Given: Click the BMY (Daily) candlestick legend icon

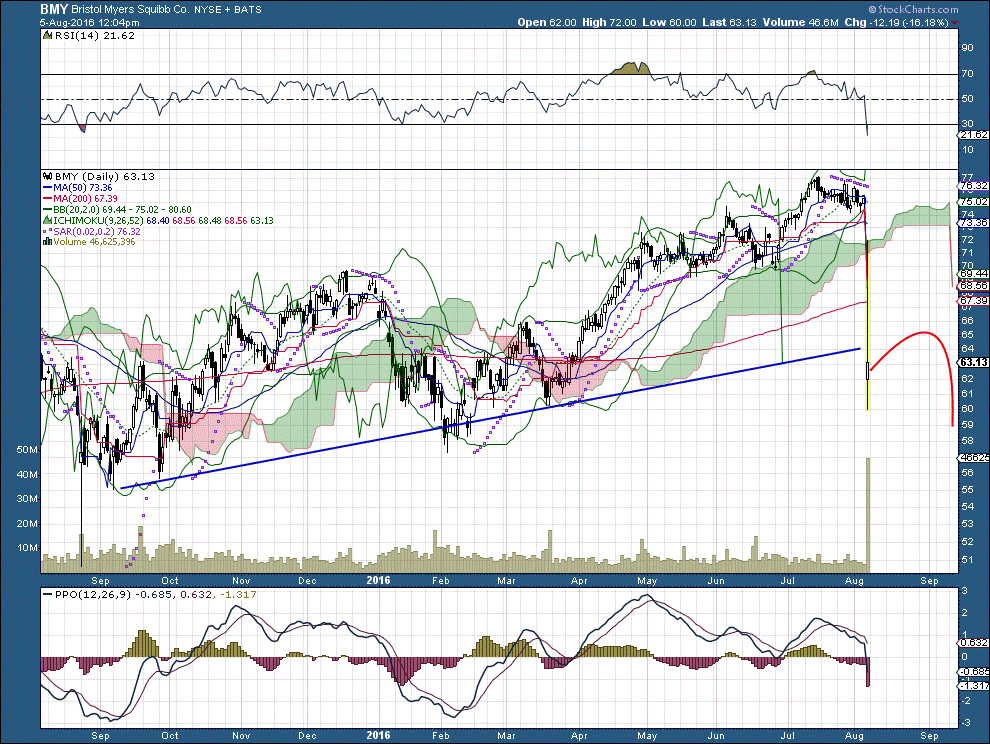Looking at the screenshot, I should (47, 177).
